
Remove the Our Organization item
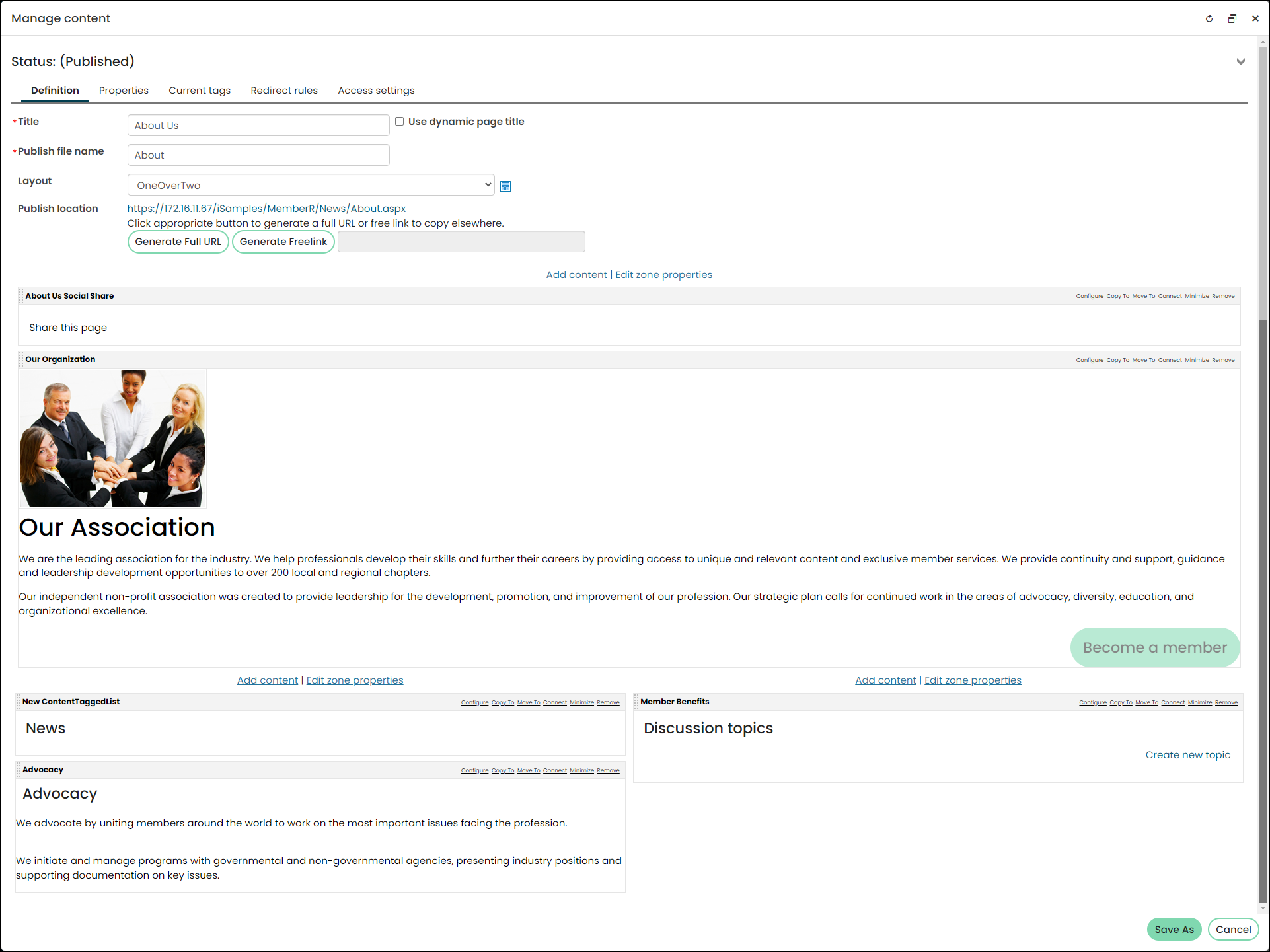[1224, 360]
